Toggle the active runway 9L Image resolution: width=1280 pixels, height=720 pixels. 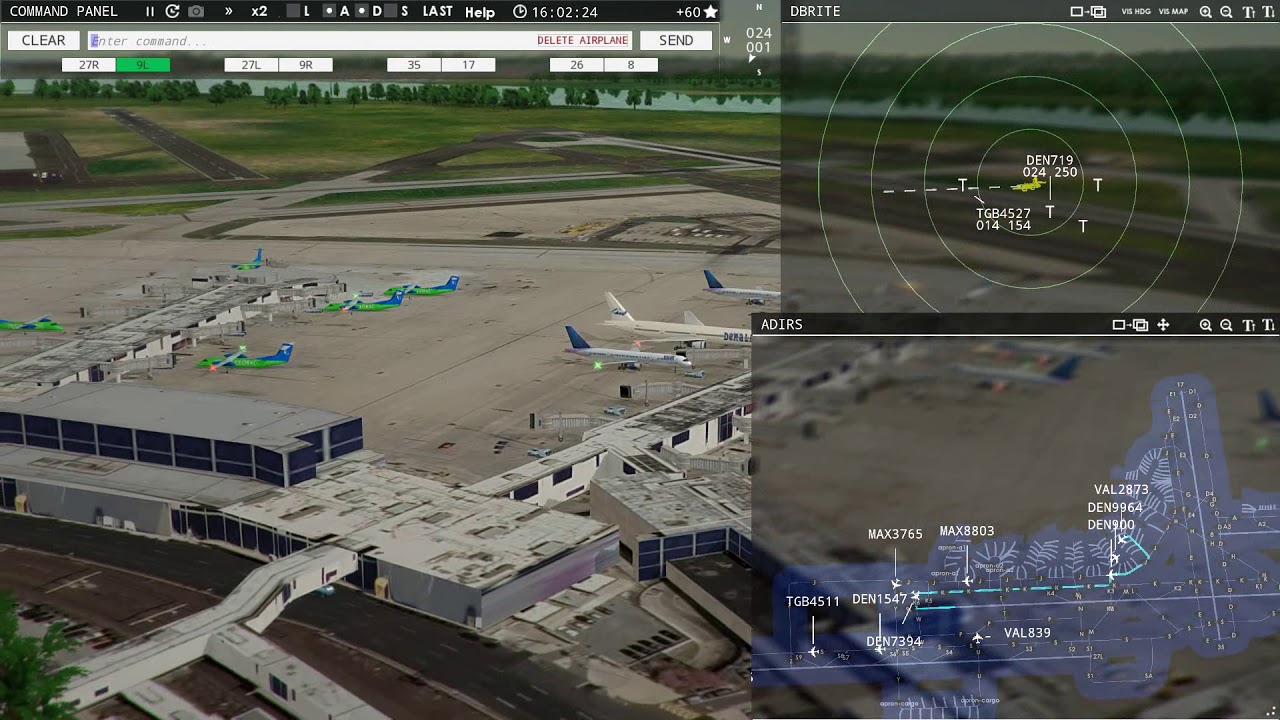143,65
